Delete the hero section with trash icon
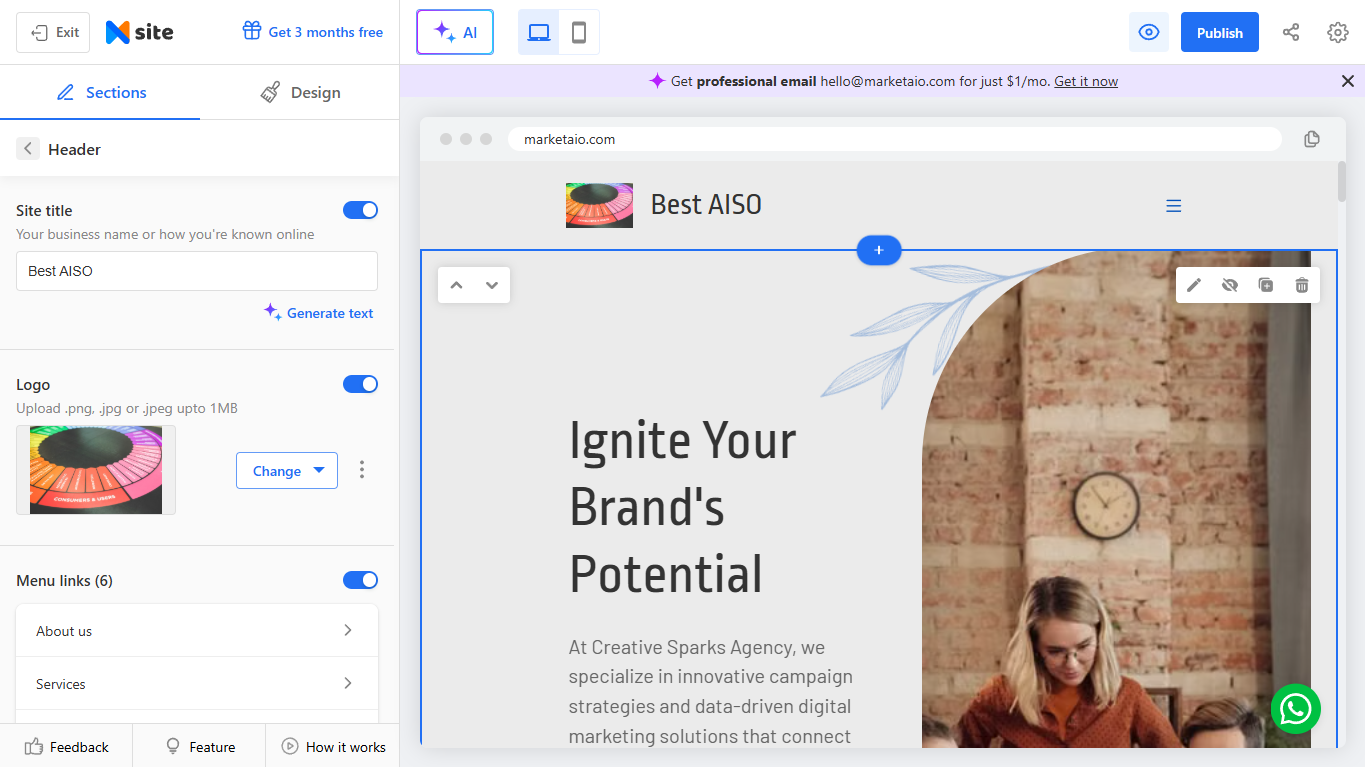 click(1302, 285)
